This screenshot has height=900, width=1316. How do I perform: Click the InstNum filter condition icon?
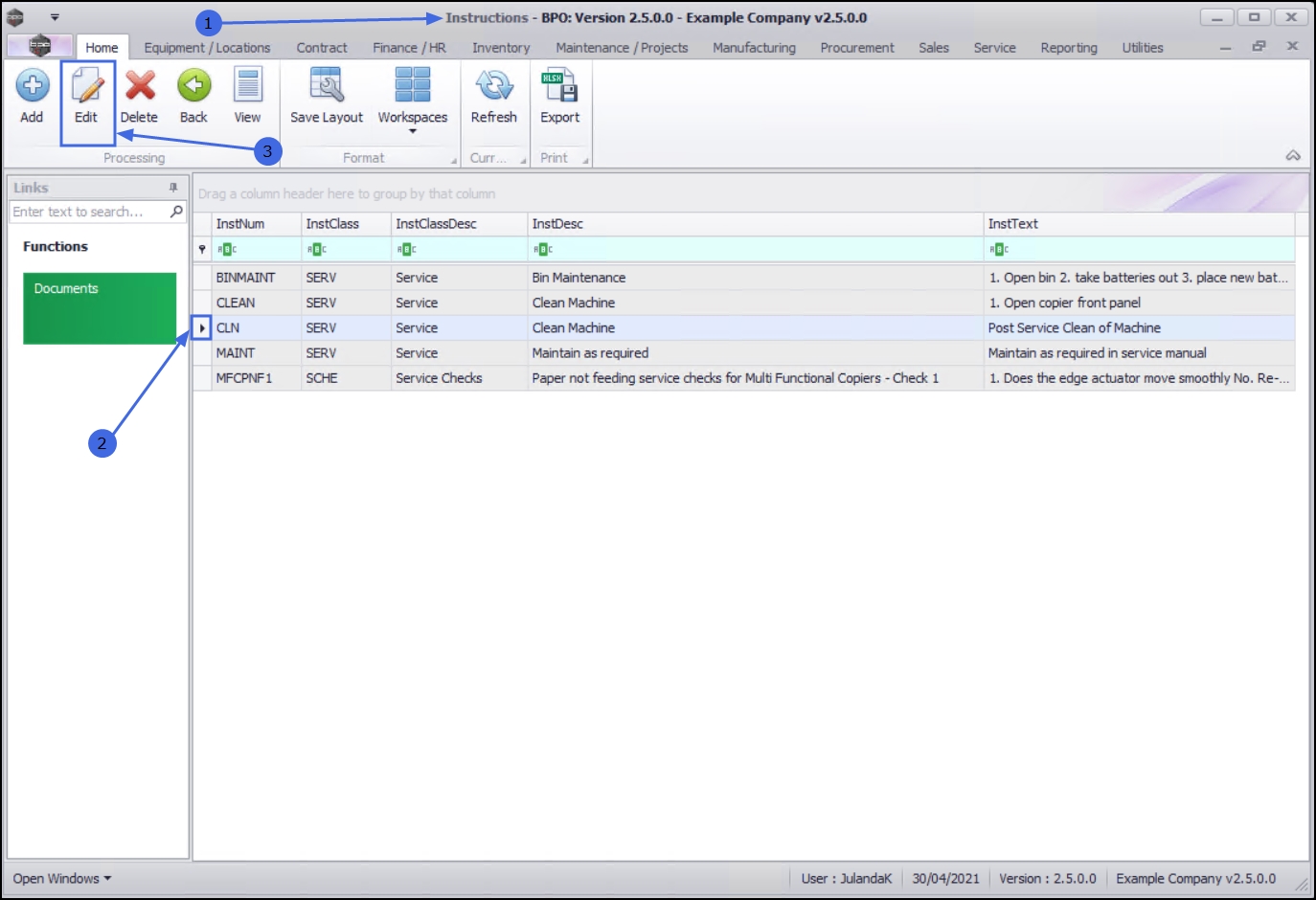[x=227, y=249]
